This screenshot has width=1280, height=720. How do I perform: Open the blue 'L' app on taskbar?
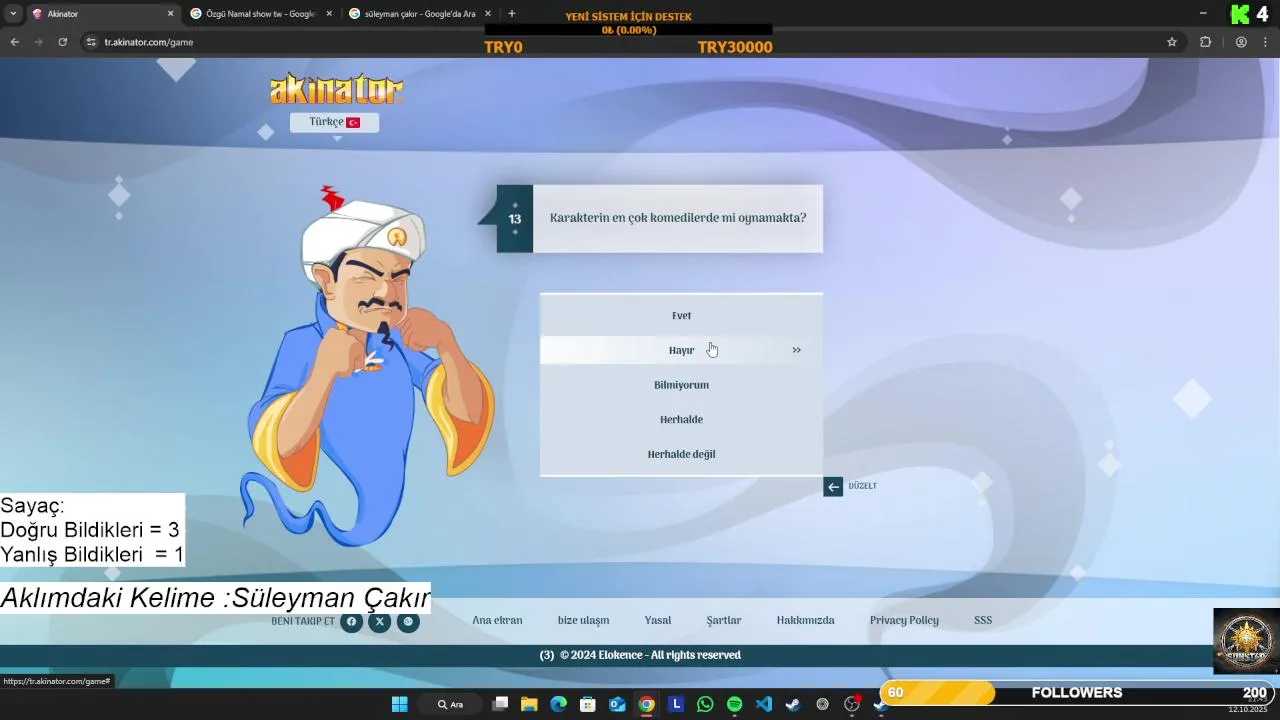click(676, 704)
